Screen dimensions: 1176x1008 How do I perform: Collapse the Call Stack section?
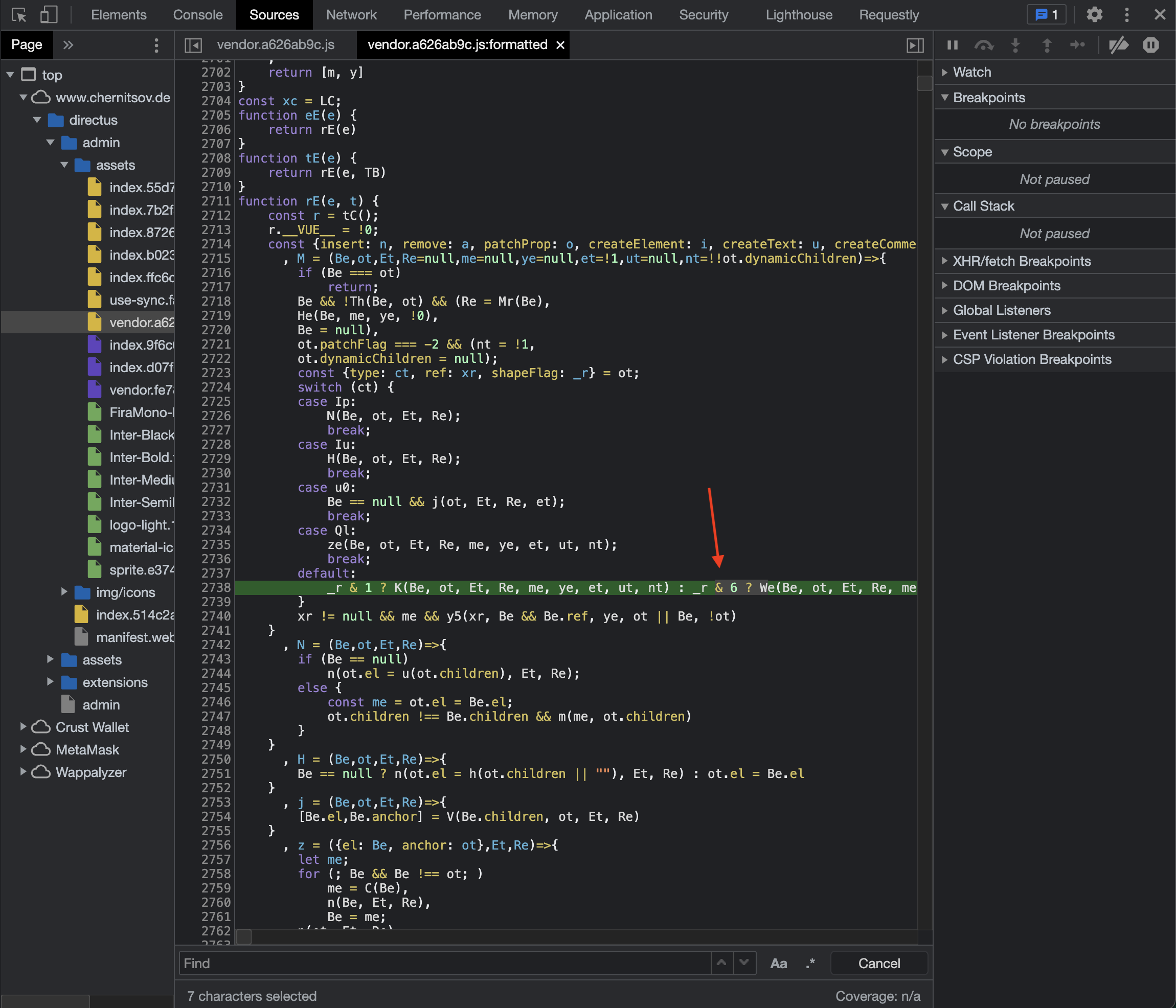[x=1054, y=206]
